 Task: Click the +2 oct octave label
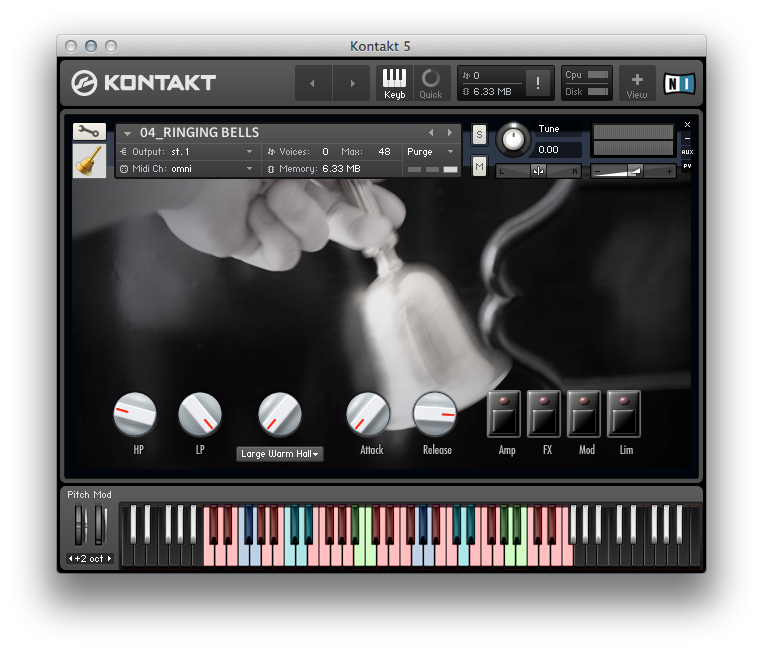click(x=90, y=559)
